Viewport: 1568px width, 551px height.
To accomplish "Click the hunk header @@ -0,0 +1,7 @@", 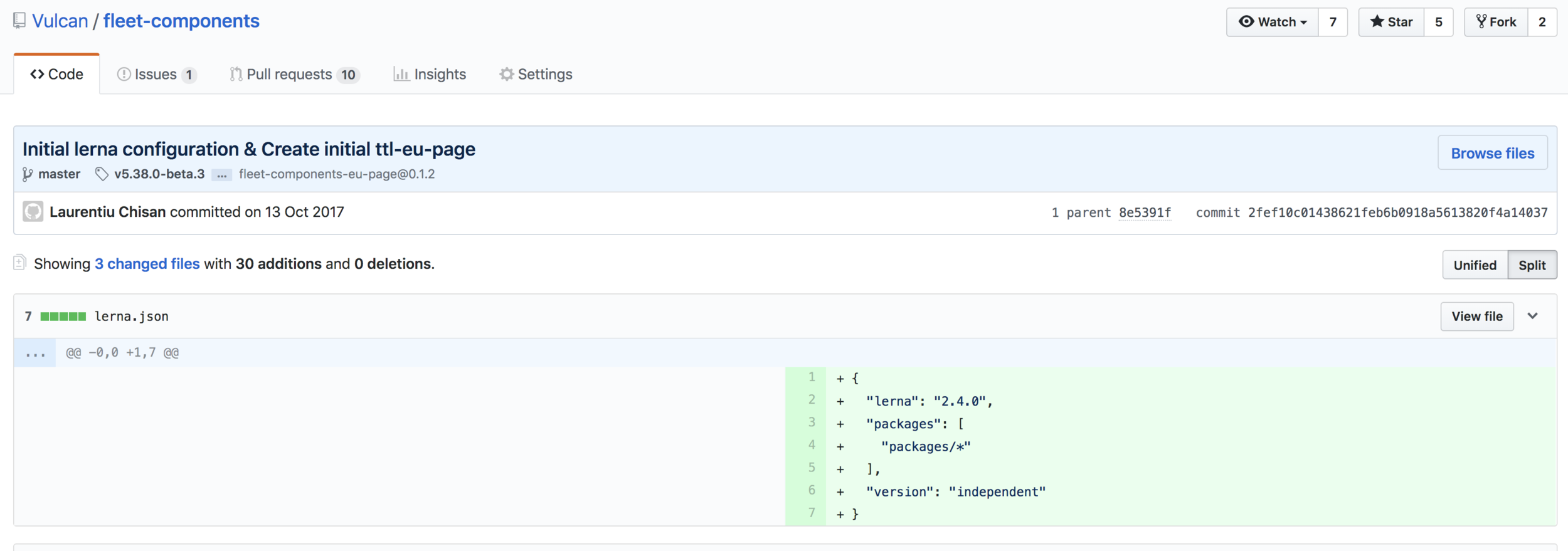I will coord(122,353).
